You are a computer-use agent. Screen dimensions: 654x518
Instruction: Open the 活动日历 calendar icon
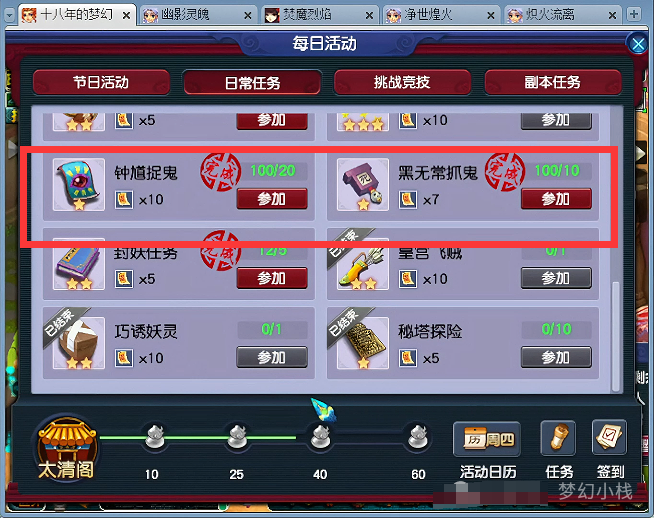(487, 439)
